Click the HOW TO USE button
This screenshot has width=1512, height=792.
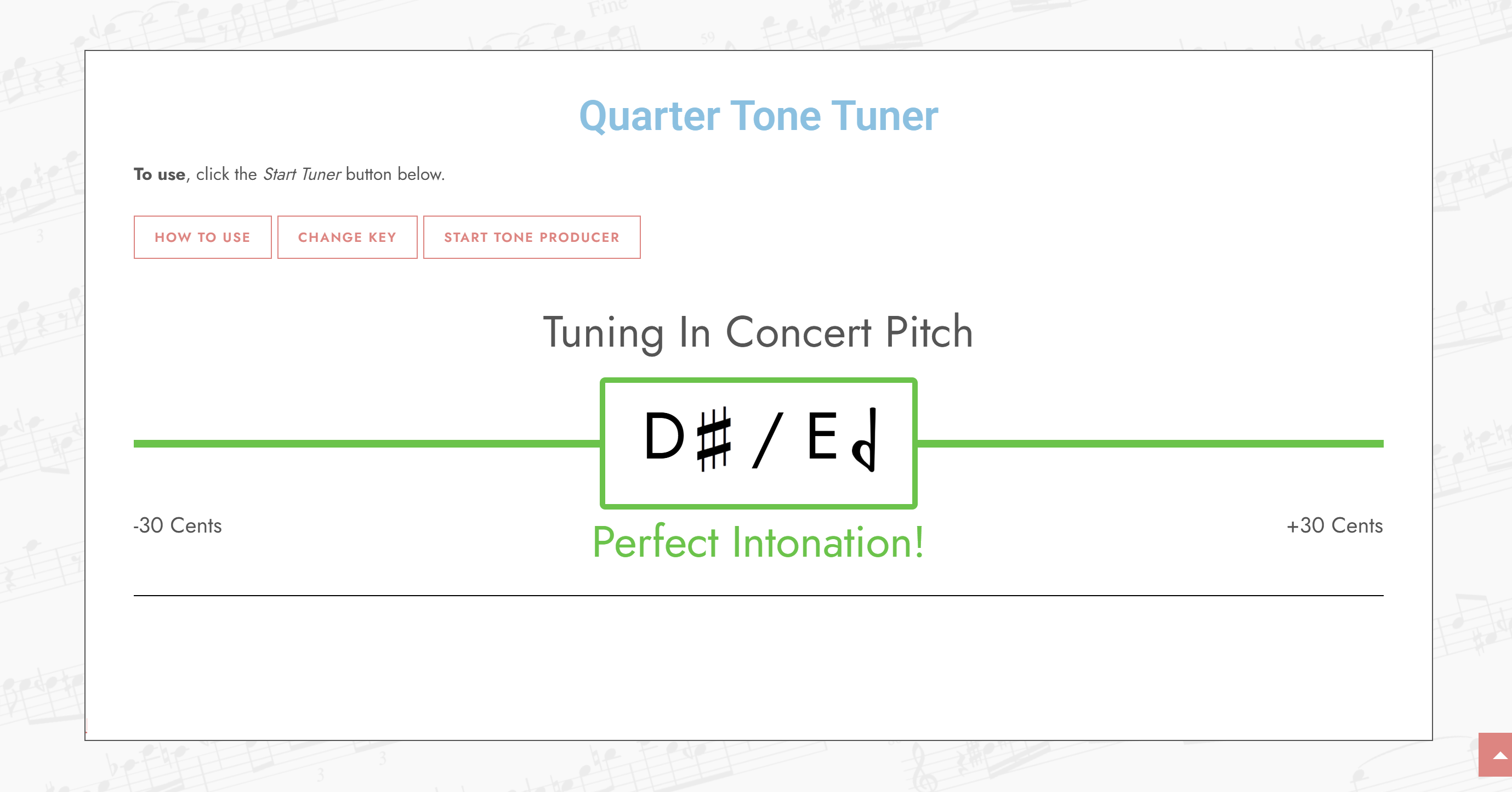click(x=202, y=237)
